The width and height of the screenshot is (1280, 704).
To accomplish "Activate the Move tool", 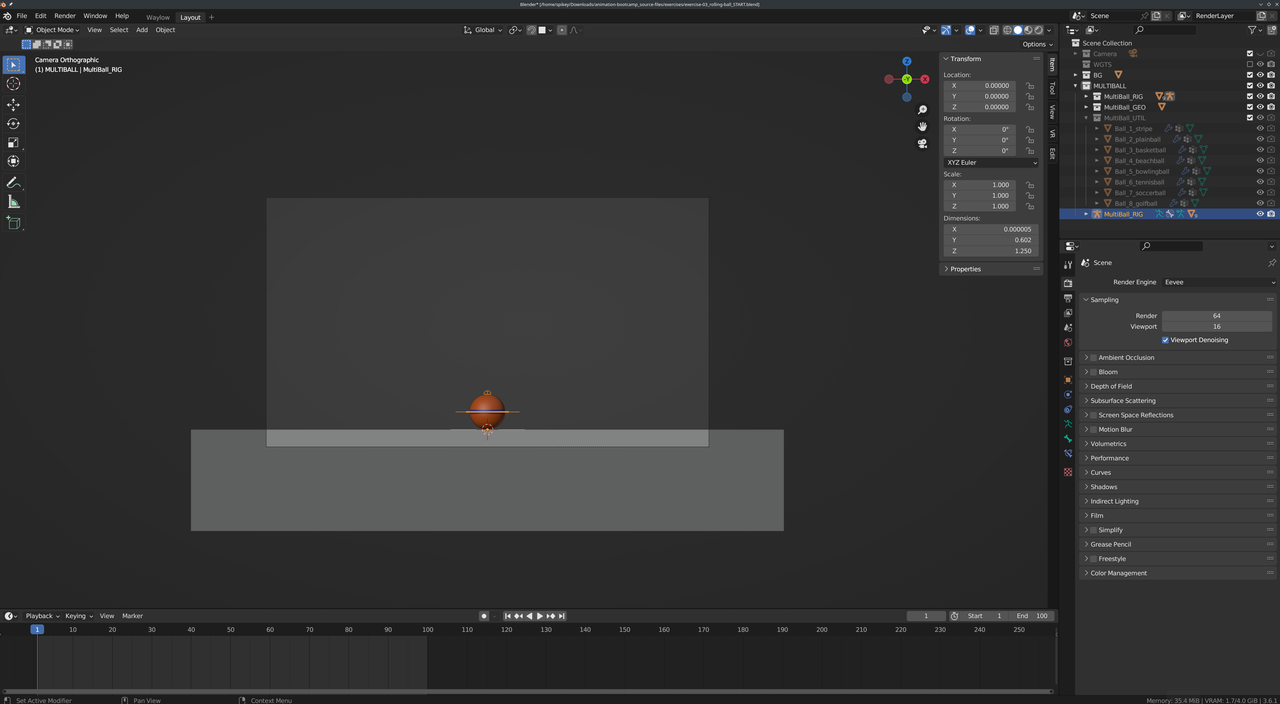I will pyautogui.click(x=13, y=103).
